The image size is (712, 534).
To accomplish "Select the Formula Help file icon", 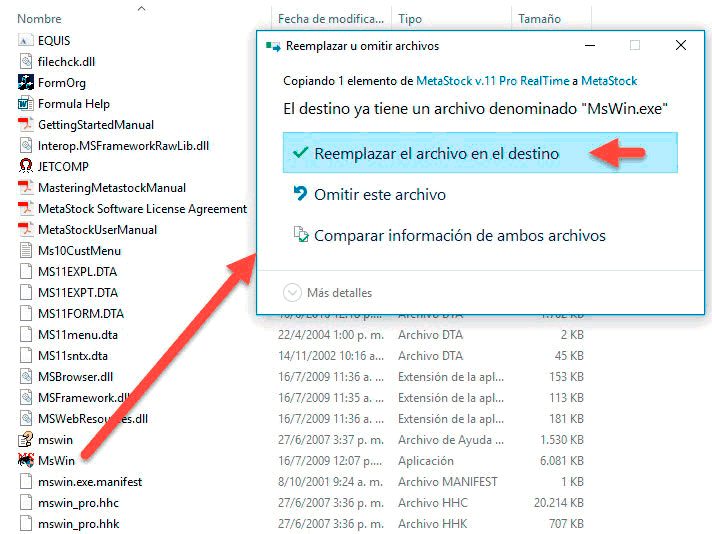I will coord(26,103).
